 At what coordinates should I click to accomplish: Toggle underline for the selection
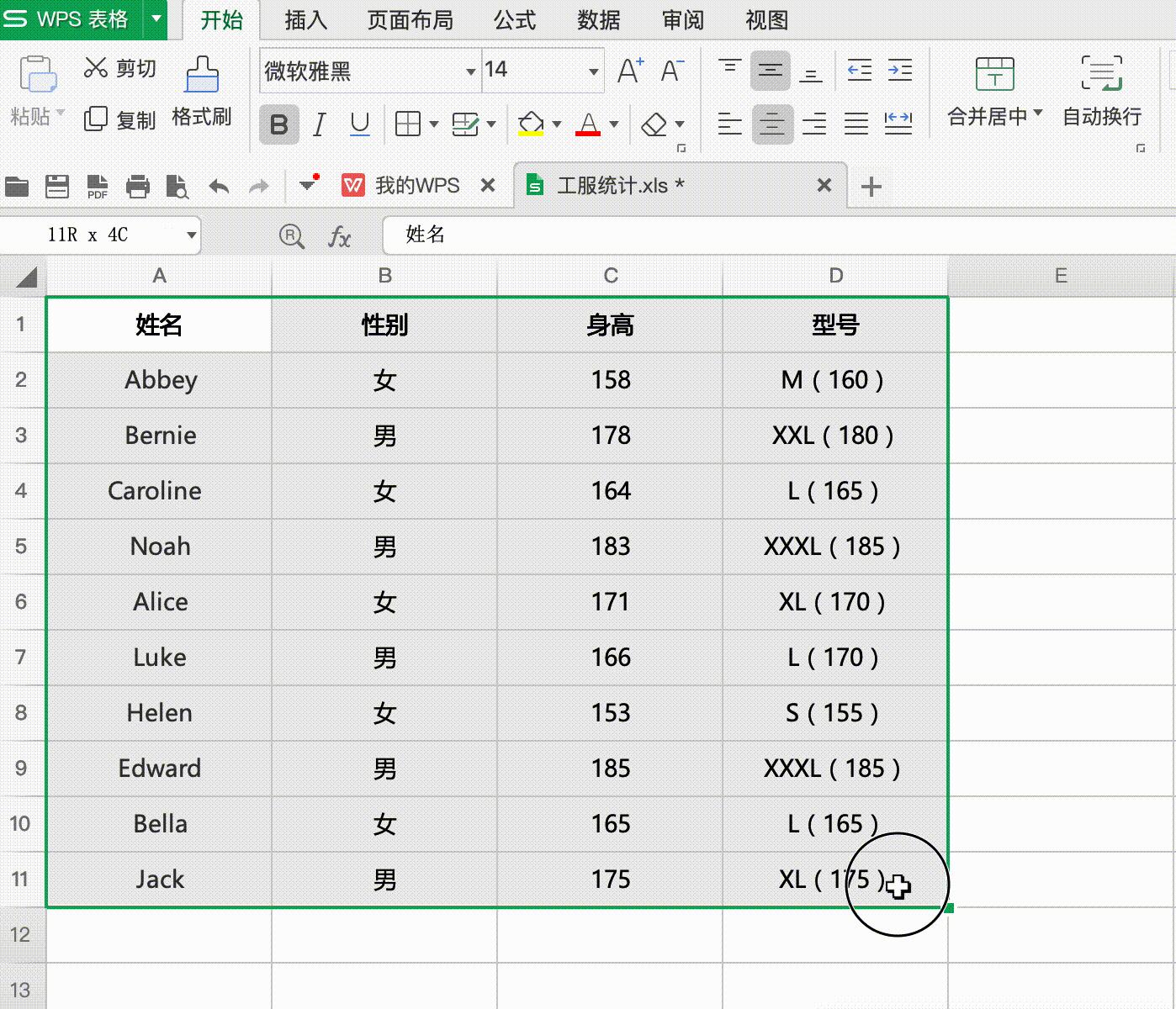359,124
